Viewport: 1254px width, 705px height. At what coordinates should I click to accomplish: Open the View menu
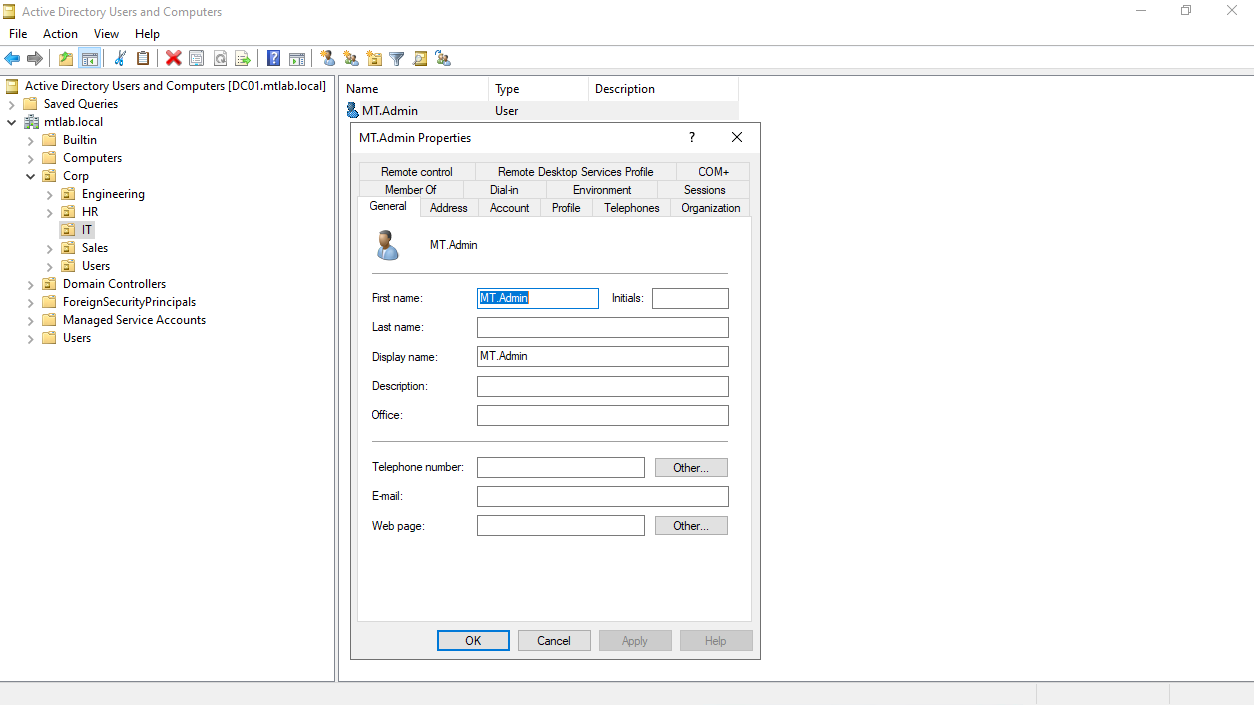pyautogui.click(x=107, y=34)
